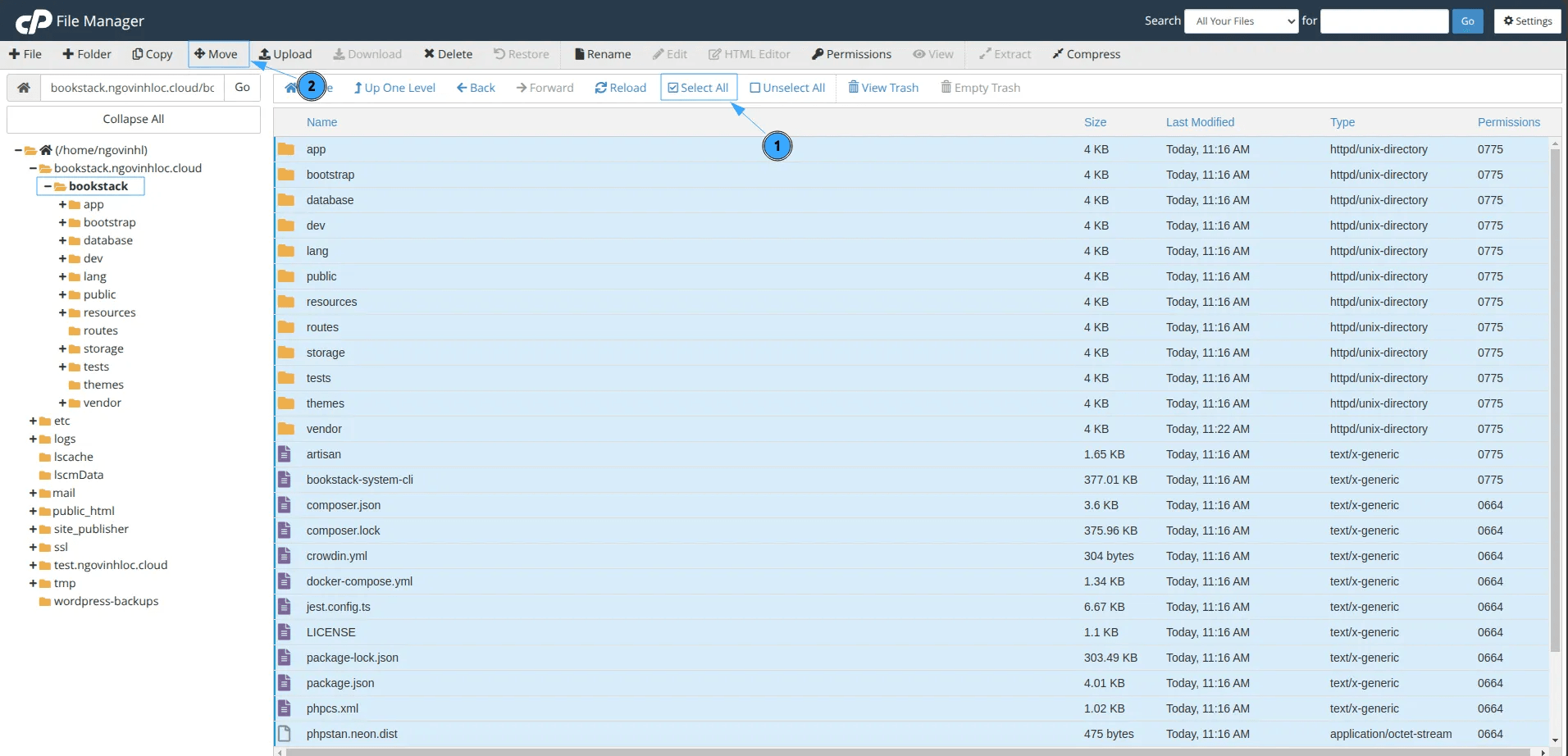The width and height of the screenshot is (1568, 756).
Task: Click the Delete toolbar icon
Action: 448,53
